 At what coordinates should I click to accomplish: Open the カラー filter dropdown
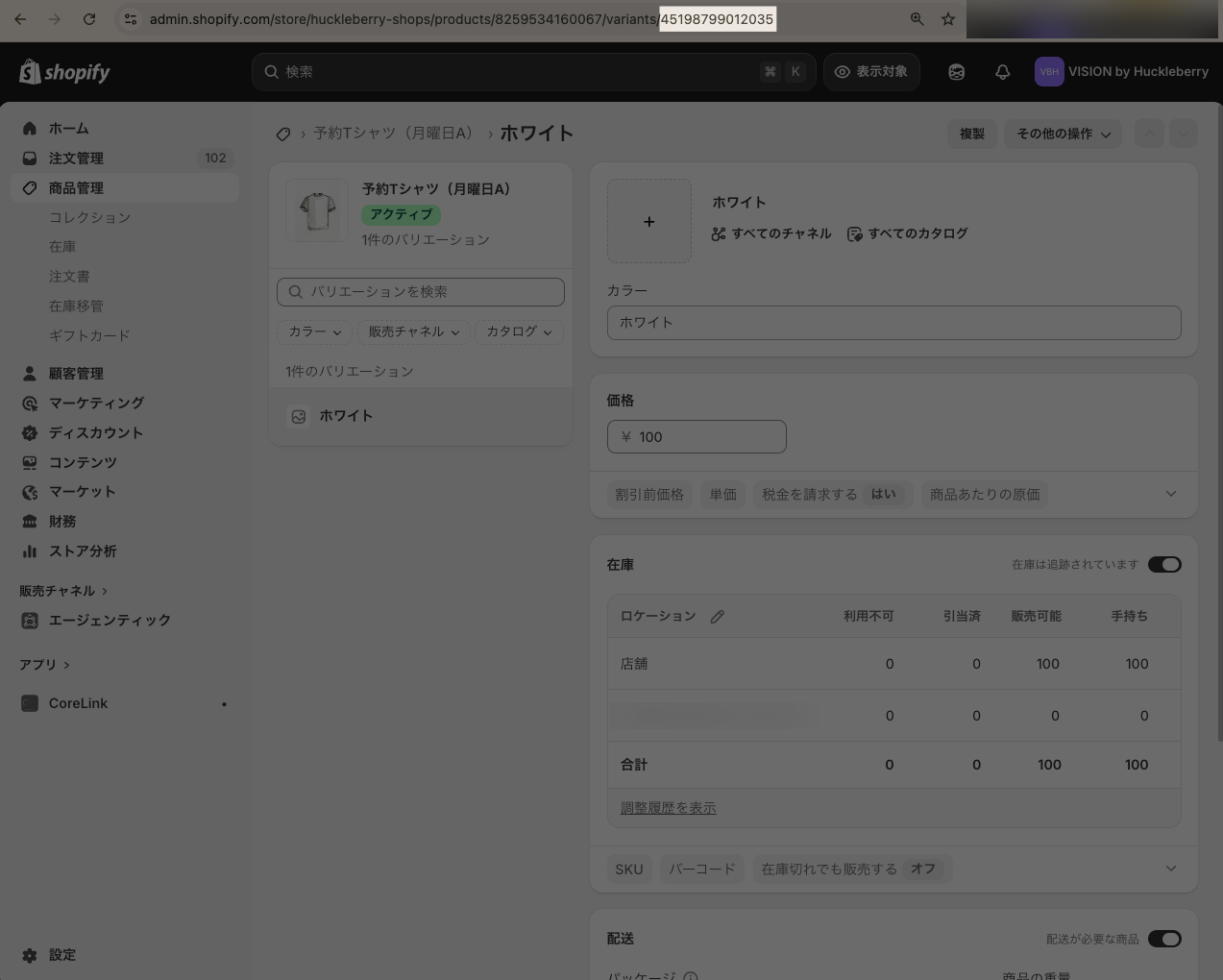point(314,331)
